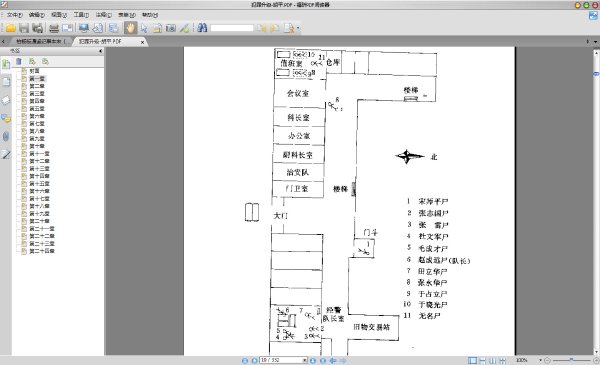Image resolution: width=600 pixels, height=365 pixels.
Task: Click the binoculars Find icon
Action: point(202,28)
